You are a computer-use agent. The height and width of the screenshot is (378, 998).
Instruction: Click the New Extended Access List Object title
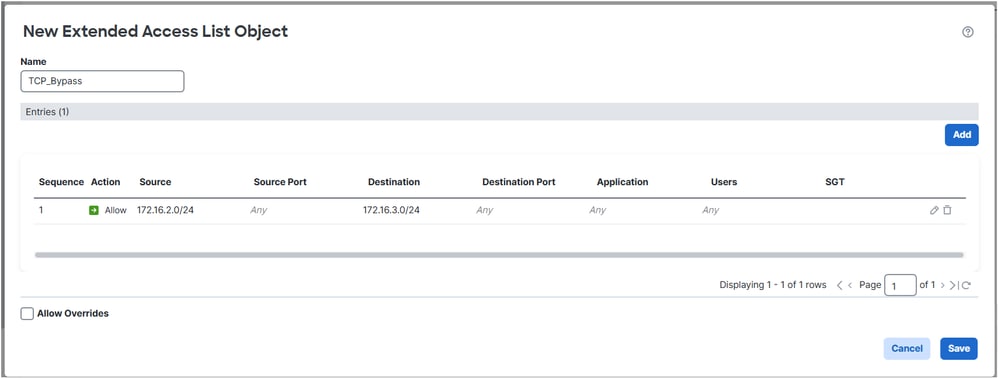coord(155,31)
